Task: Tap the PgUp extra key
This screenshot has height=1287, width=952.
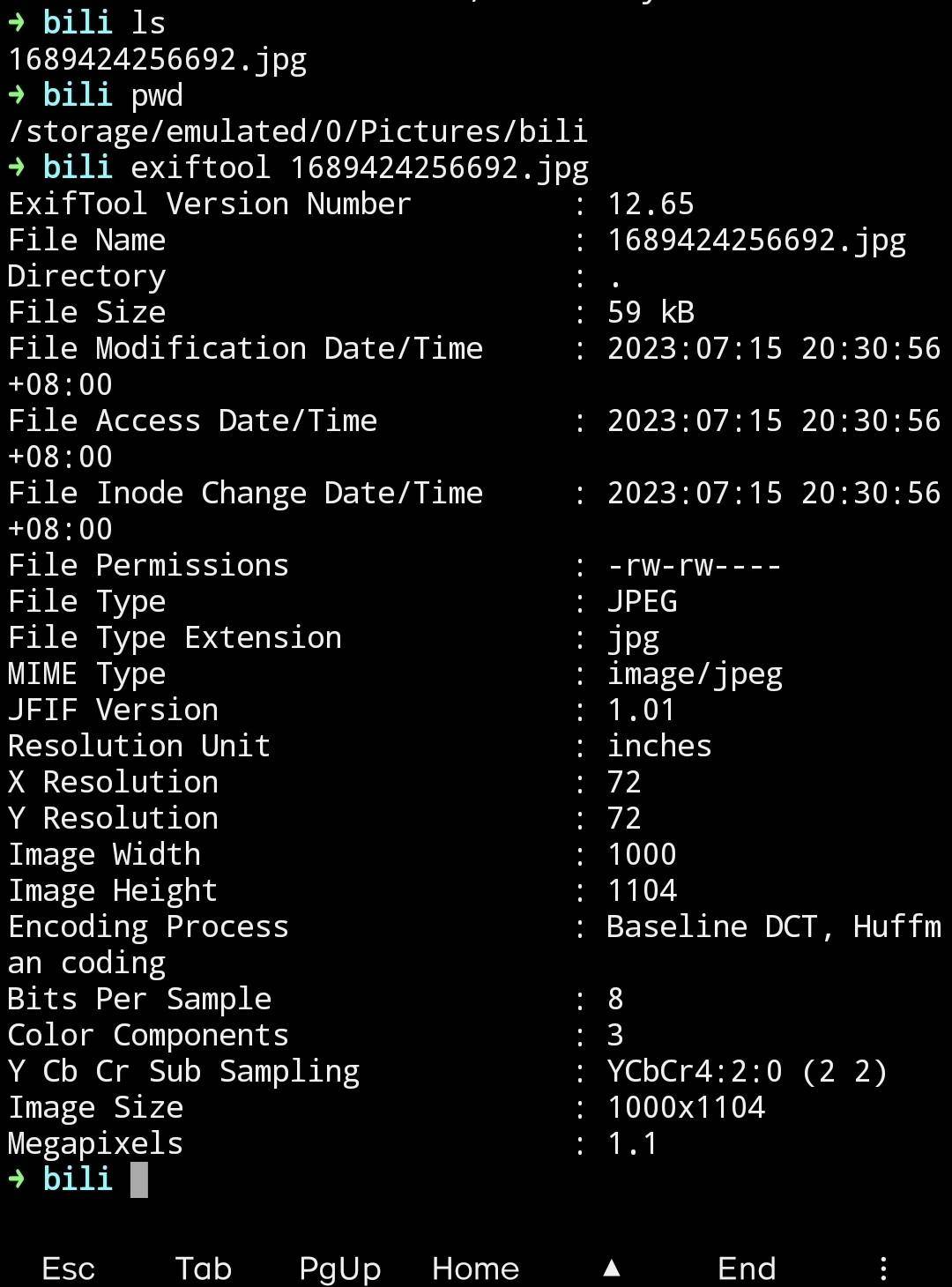Action: (340, 1269)
